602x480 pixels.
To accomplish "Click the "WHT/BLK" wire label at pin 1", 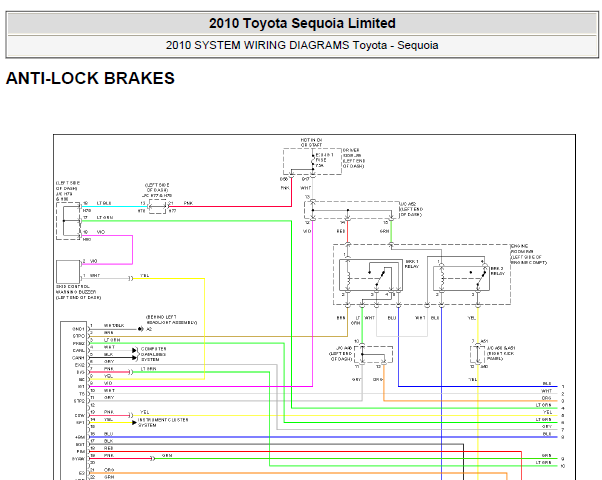I will pyautogui.click(x=114, y=326).
